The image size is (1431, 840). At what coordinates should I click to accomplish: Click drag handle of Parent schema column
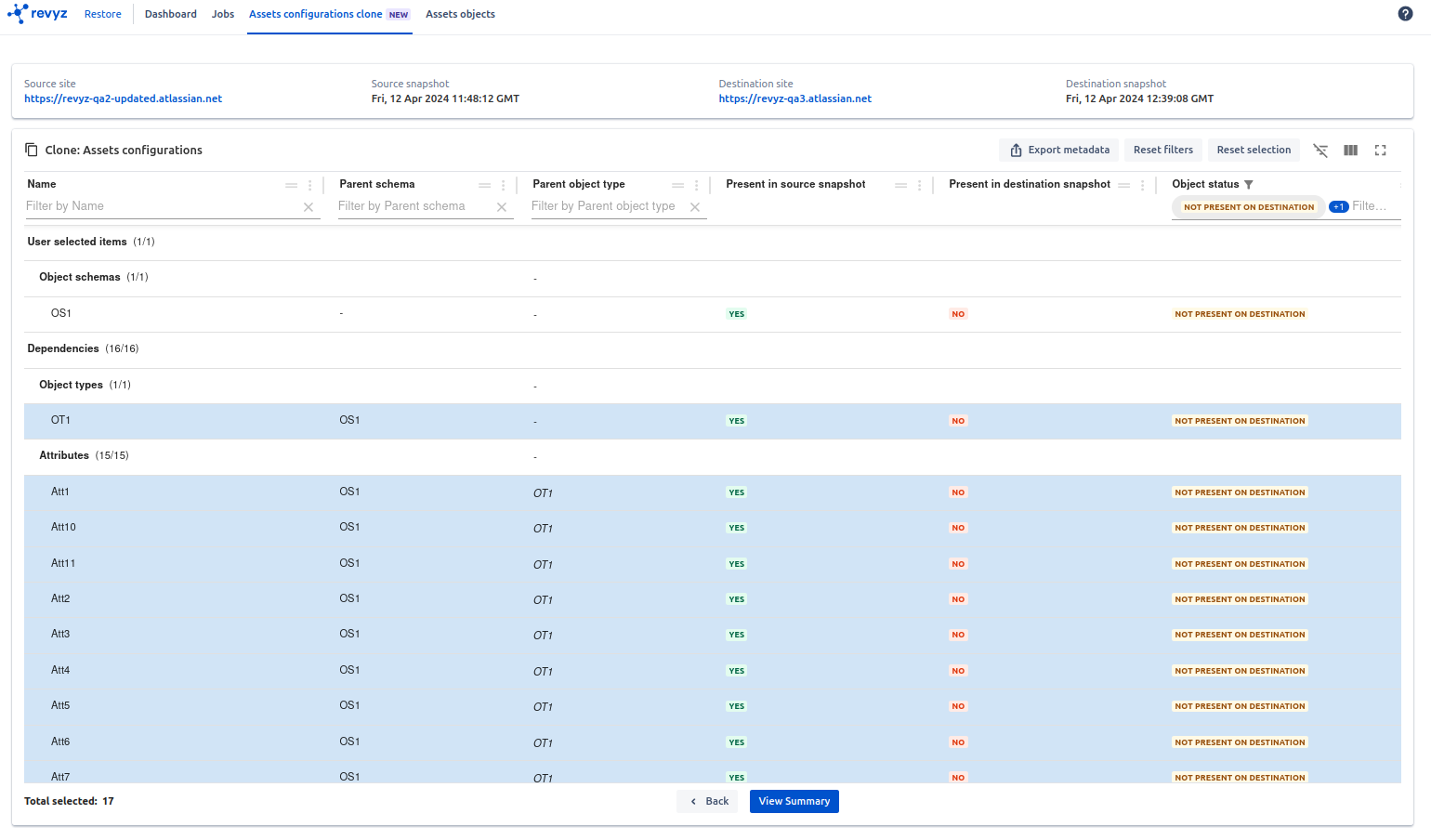[485, 185]
